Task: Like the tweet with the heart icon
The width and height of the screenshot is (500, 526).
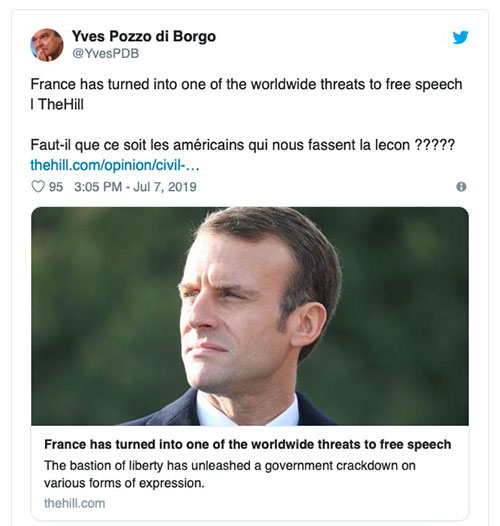Action: (38, 187)
